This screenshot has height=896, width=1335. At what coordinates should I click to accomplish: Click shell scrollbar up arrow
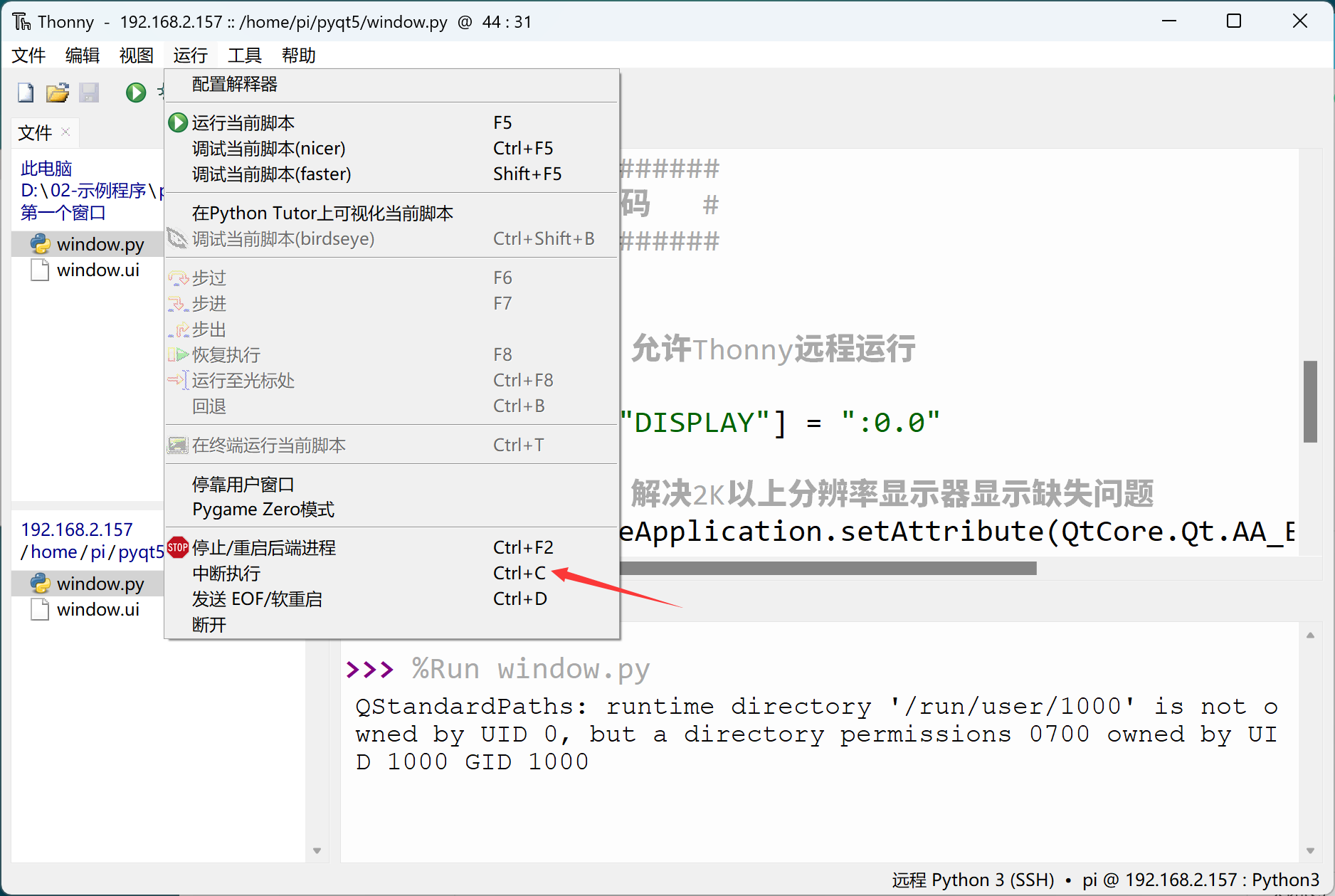1310,635
